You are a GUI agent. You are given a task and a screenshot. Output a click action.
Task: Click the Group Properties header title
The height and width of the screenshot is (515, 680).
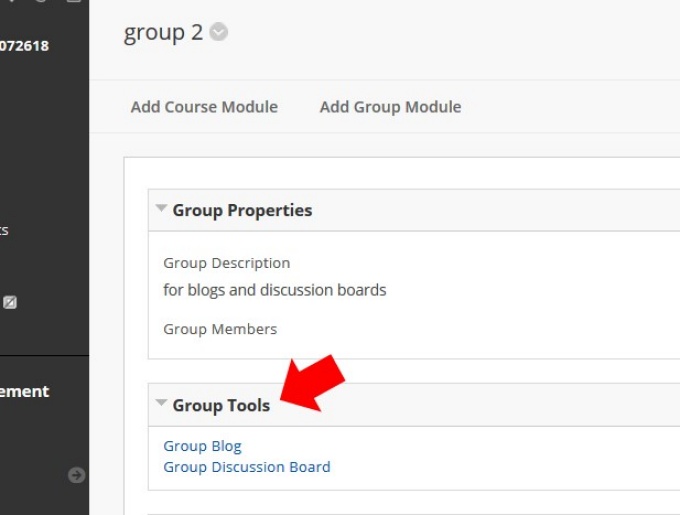click(x=242, y=210)
